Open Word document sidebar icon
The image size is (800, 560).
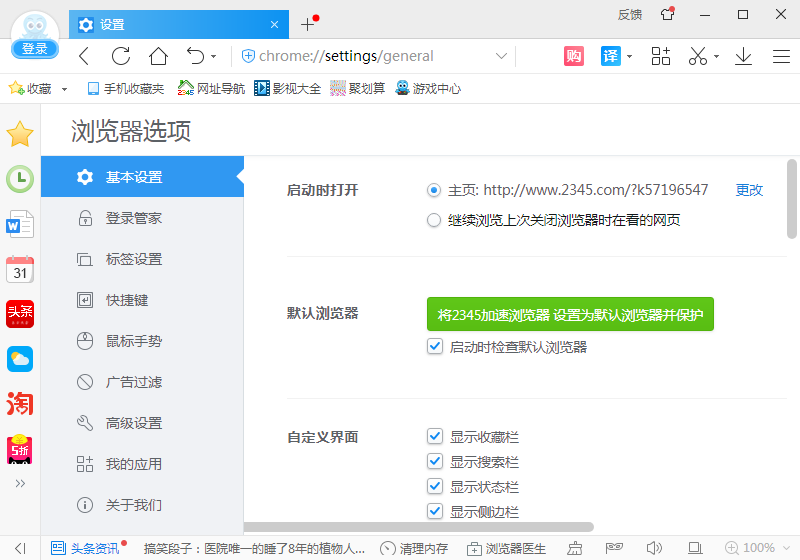pos(20,224)
